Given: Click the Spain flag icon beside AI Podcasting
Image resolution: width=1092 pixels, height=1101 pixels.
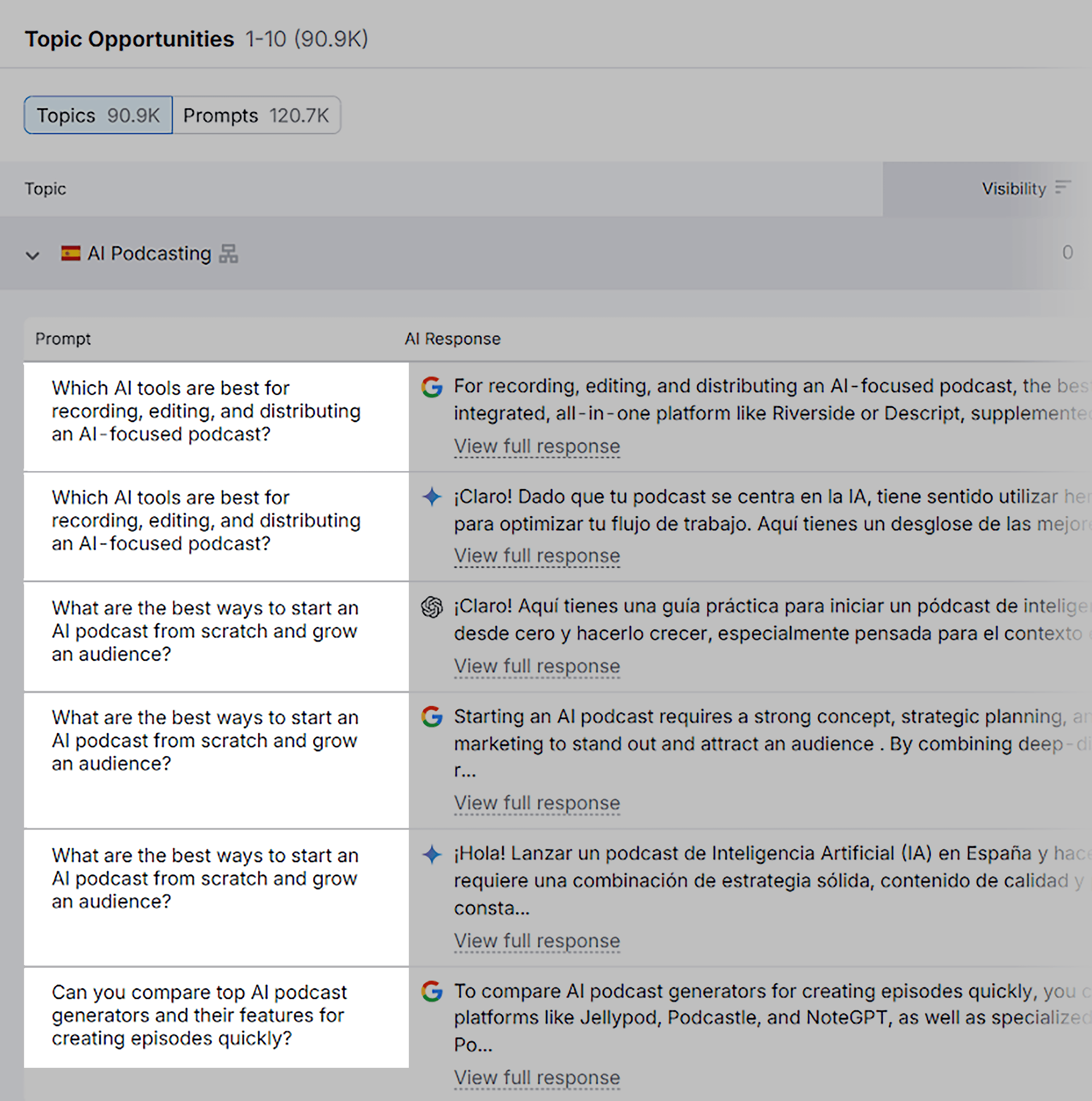Looking at the screenshot, I should tap(72, 253).
